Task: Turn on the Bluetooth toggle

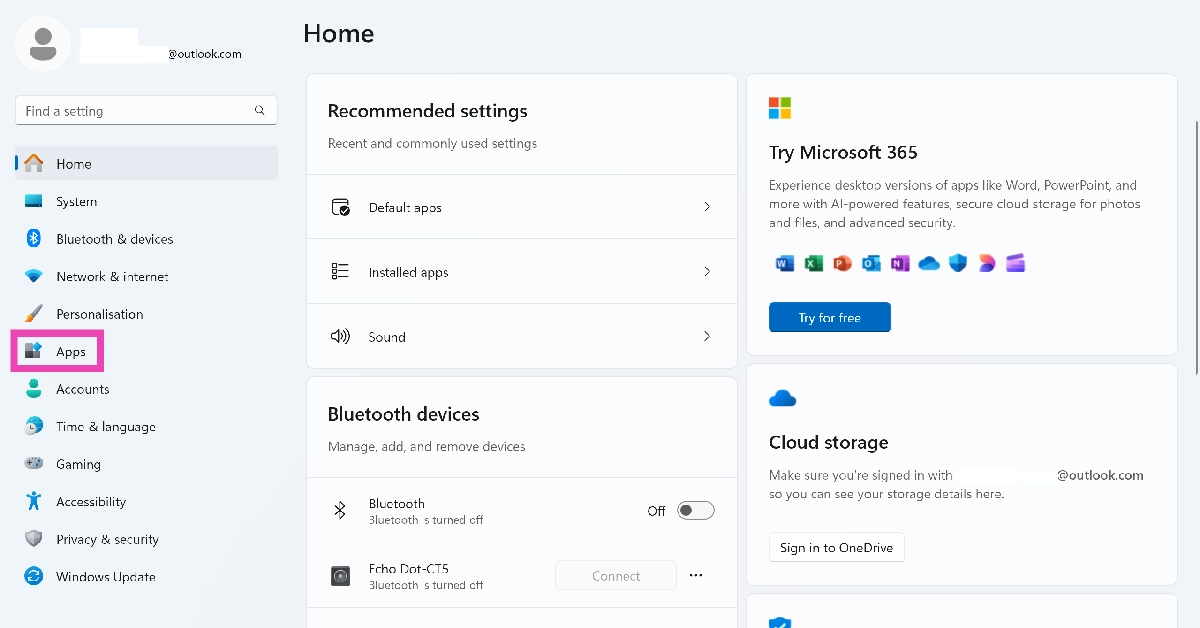Action: coord(696,510)
